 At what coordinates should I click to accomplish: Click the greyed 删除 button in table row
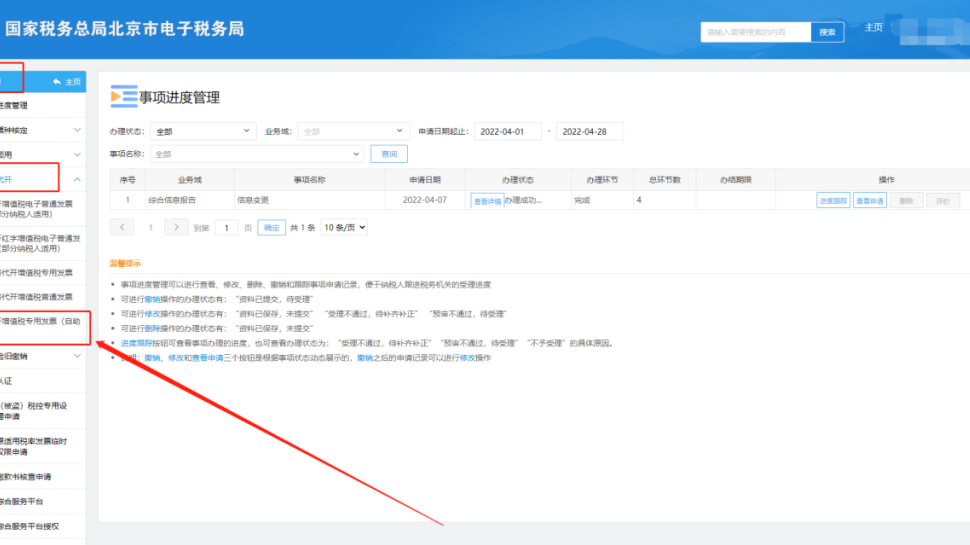(906, 200)
